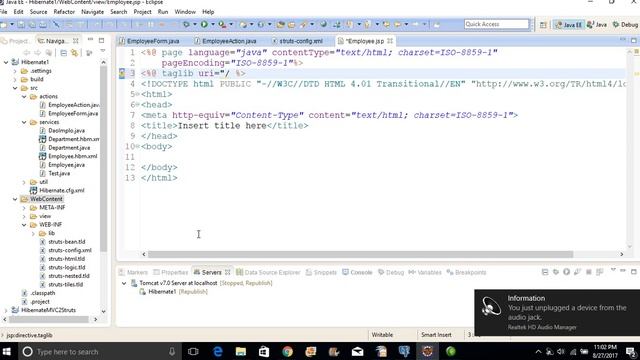Open the Run dropdown arrow beside green play
Viewport: 640px width, 360px height.
[213, 24]
